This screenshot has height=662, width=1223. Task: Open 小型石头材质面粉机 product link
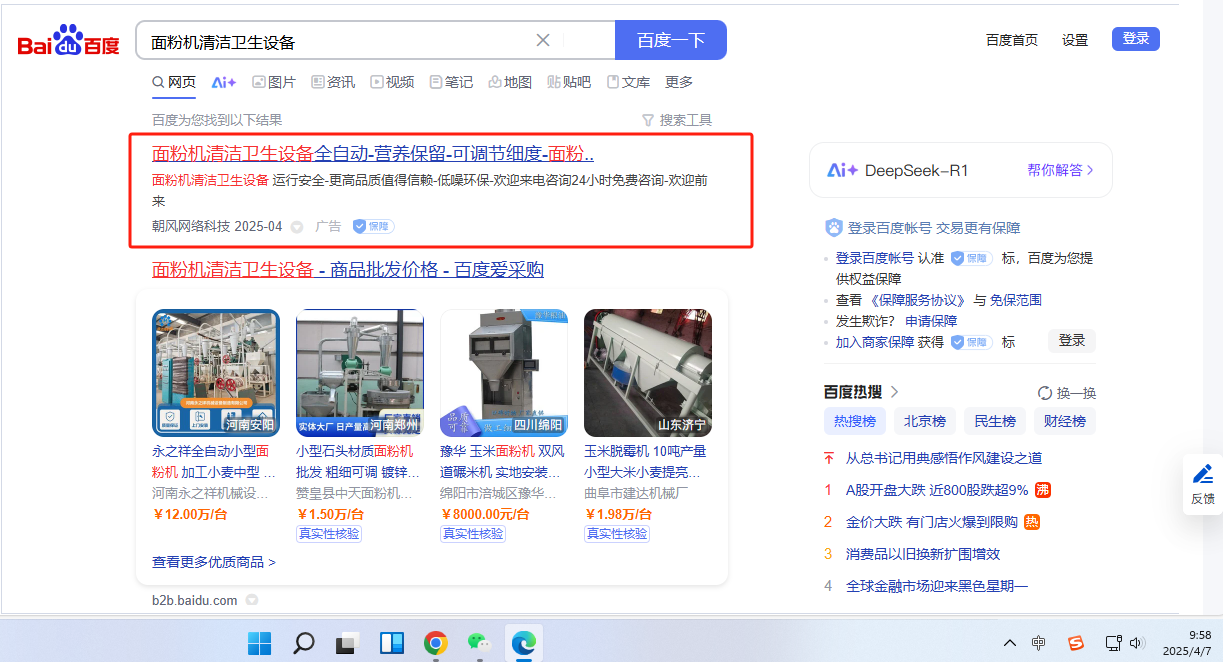point(358,461)
